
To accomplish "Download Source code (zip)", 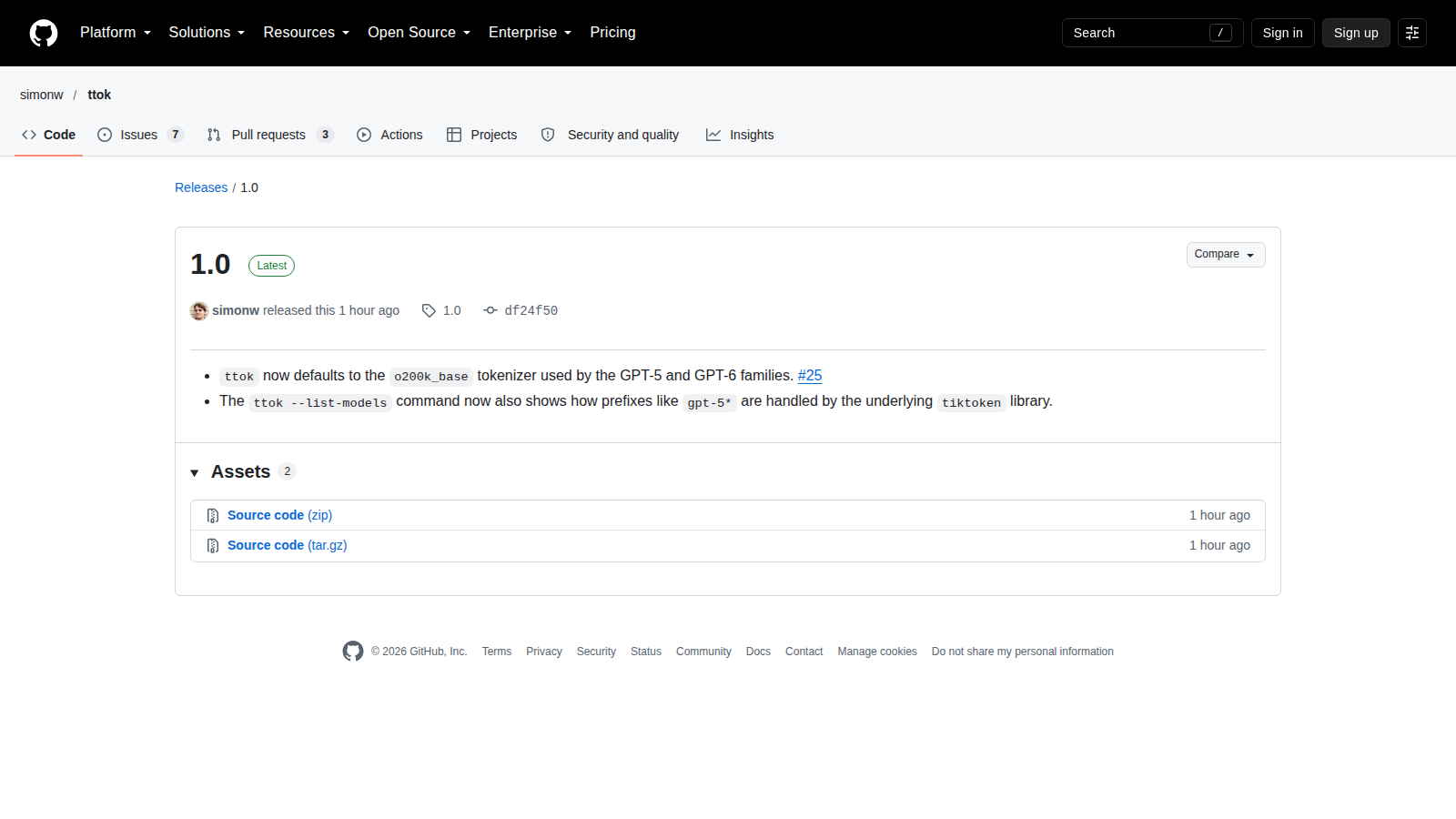I will [279, 516].
